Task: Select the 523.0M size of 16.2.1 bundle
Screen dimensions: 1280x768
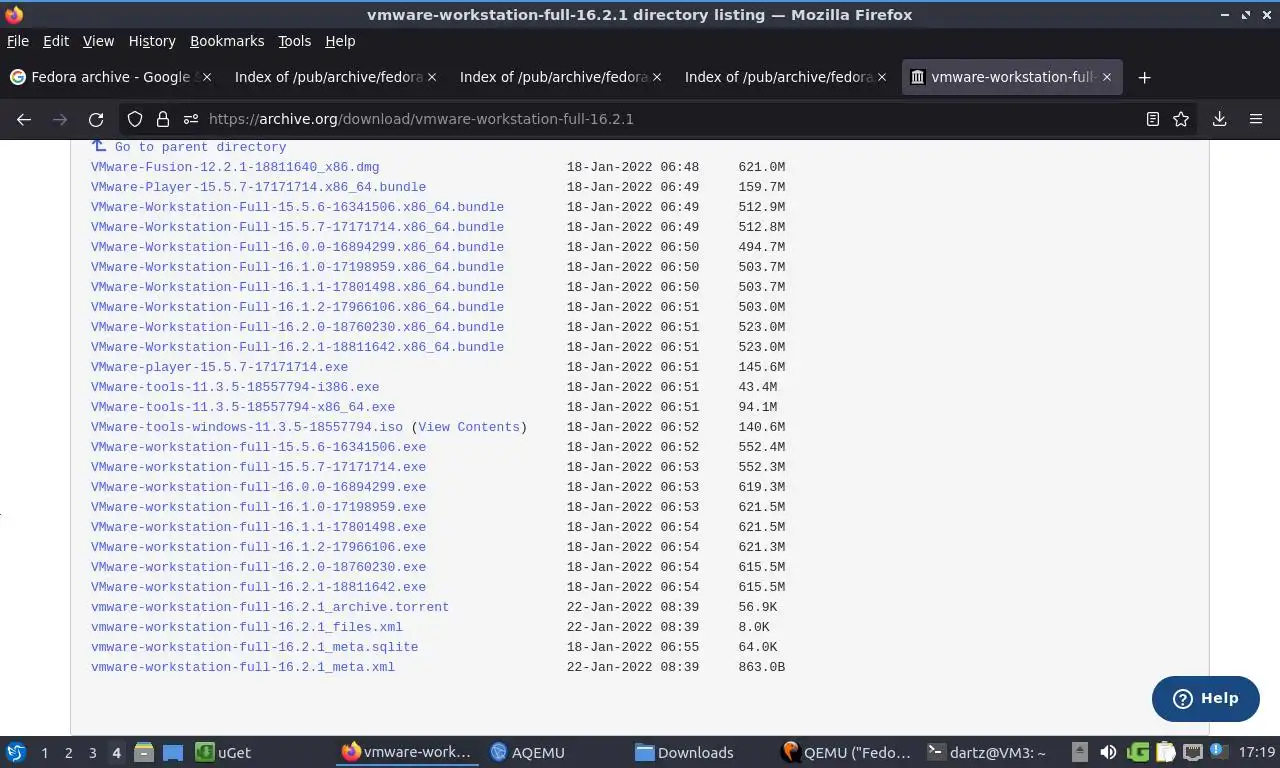Action: 762,347
